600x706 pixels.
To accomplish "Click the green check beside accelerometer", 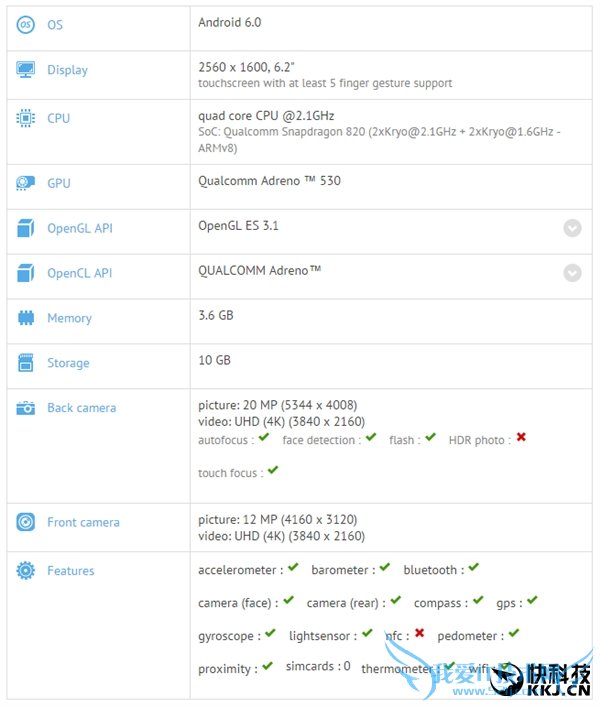I will (293, 568).
